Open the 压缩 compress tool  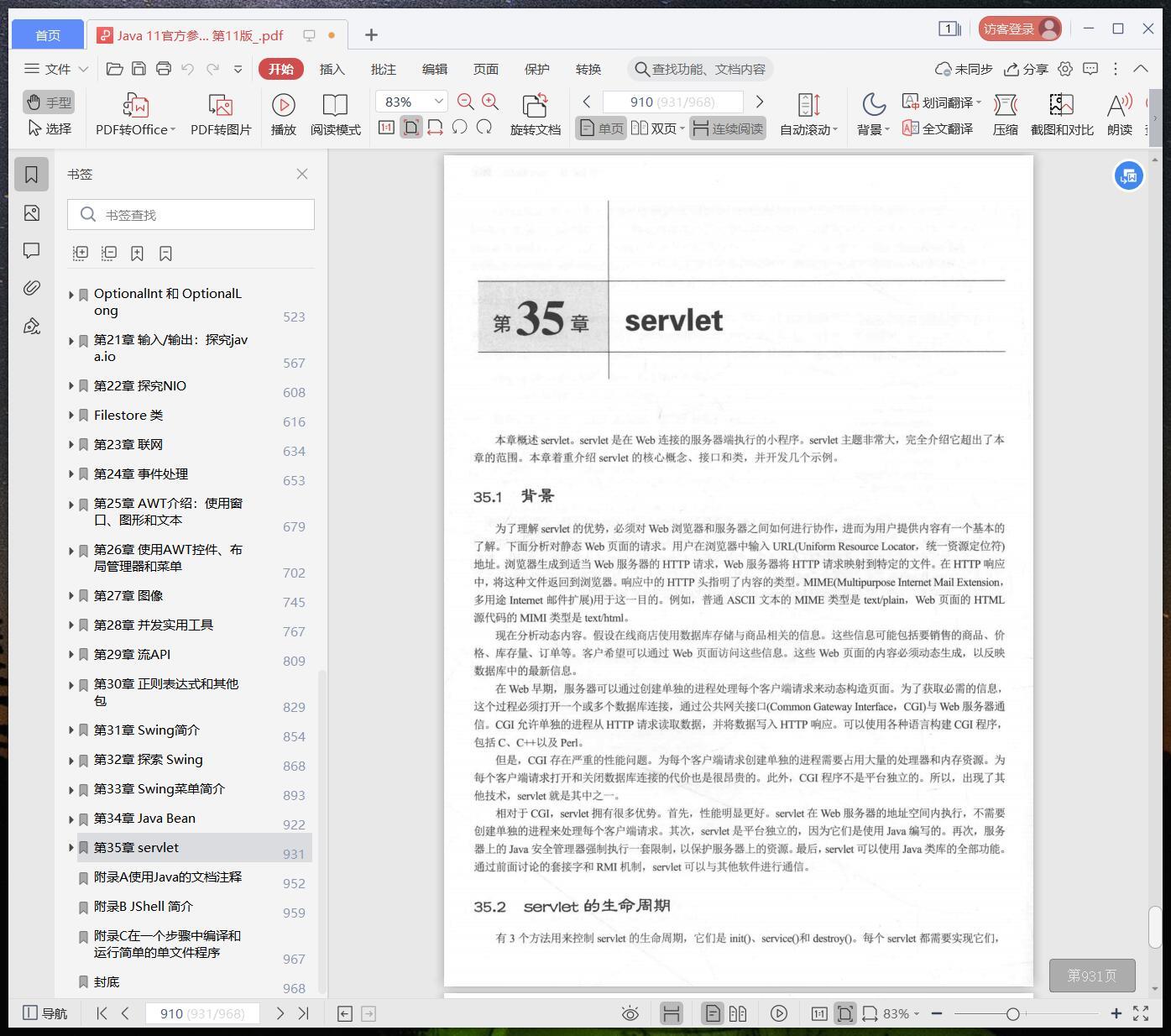(x=1006, y=114)
